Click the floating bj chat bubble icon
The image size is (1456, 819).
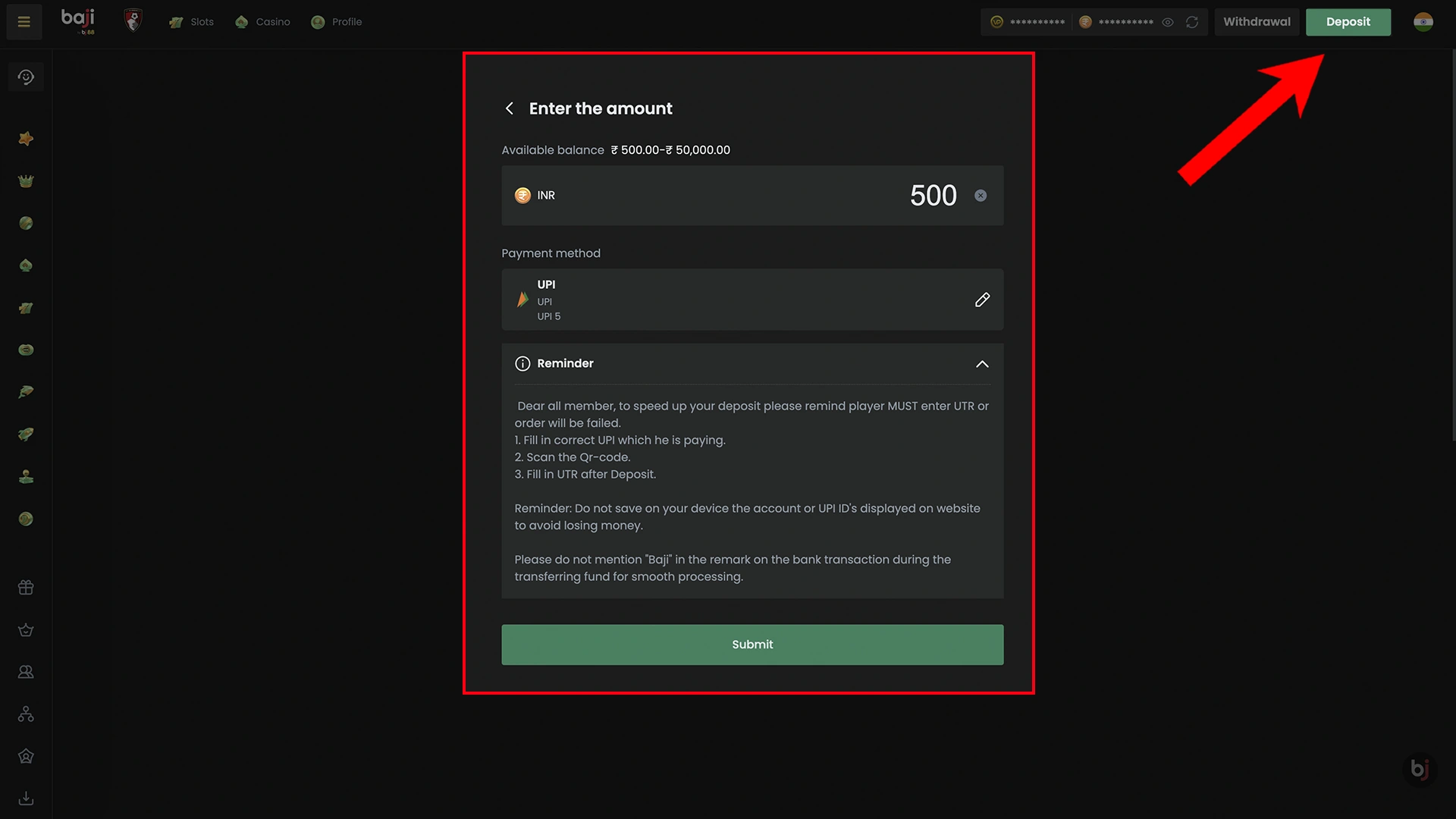pos(1420,769)
